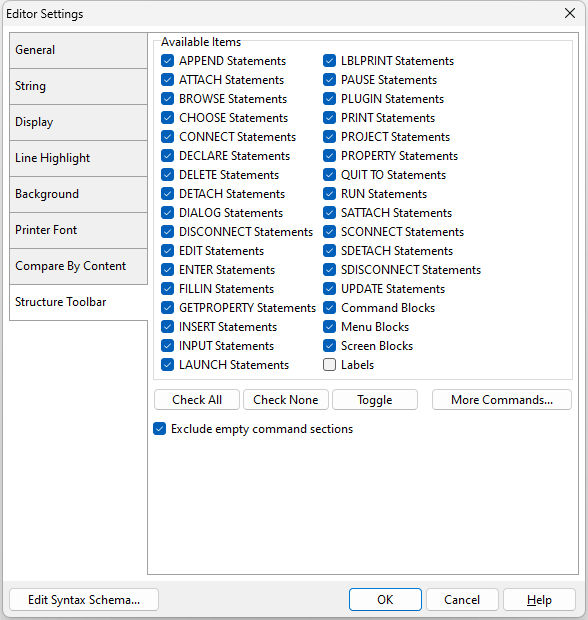Image resolution: width=588 pixels, height=620 pixels.
Task: Uncheck APPEND Statements checkbox
Action: (167, 61)
